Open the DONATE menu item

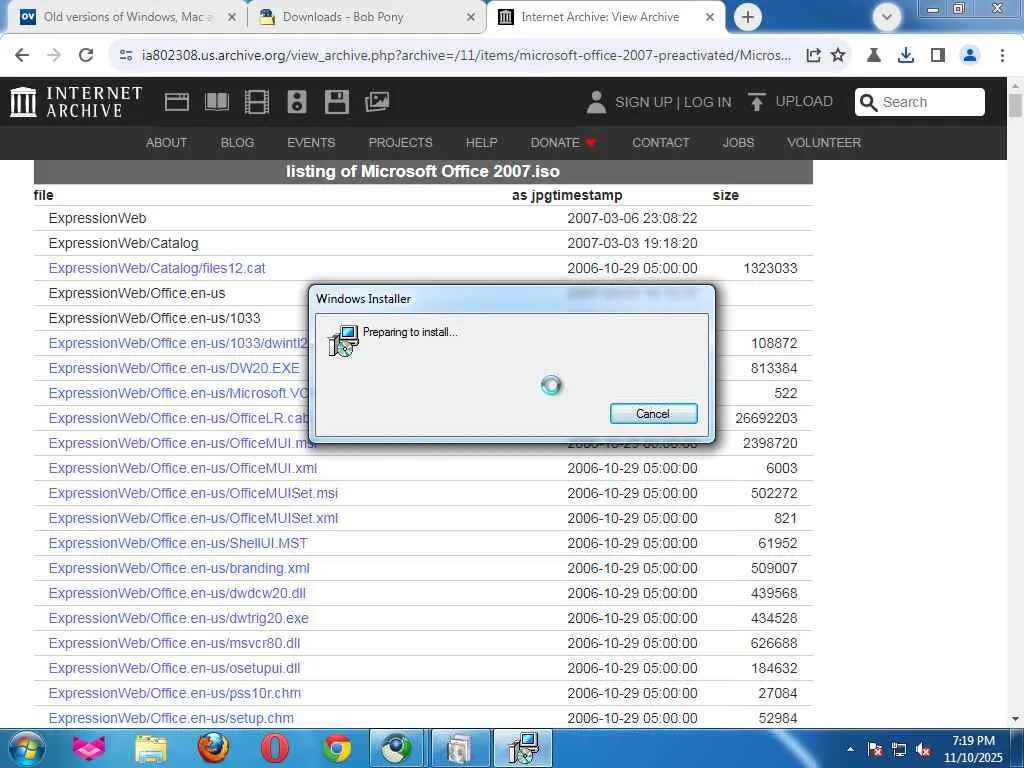(x=562, y=142)
